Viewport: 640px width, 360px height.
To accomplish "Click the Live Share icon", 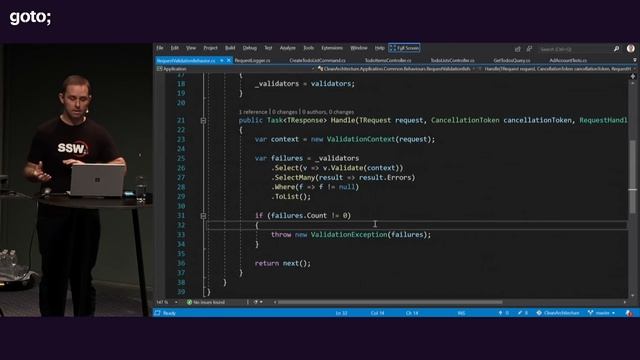I will pos(518,49).
